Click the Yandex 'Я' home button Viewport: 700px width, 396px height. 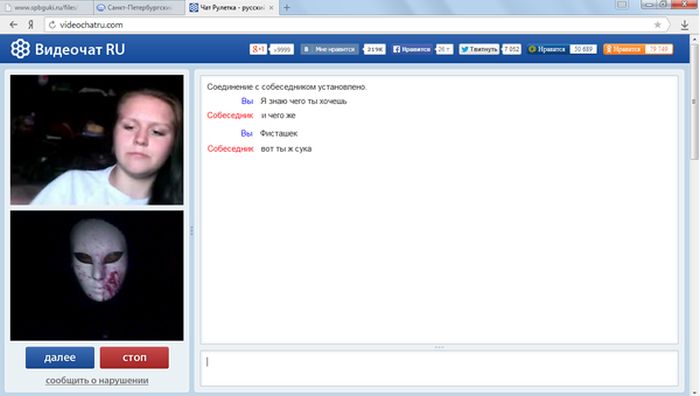[31, 25]
